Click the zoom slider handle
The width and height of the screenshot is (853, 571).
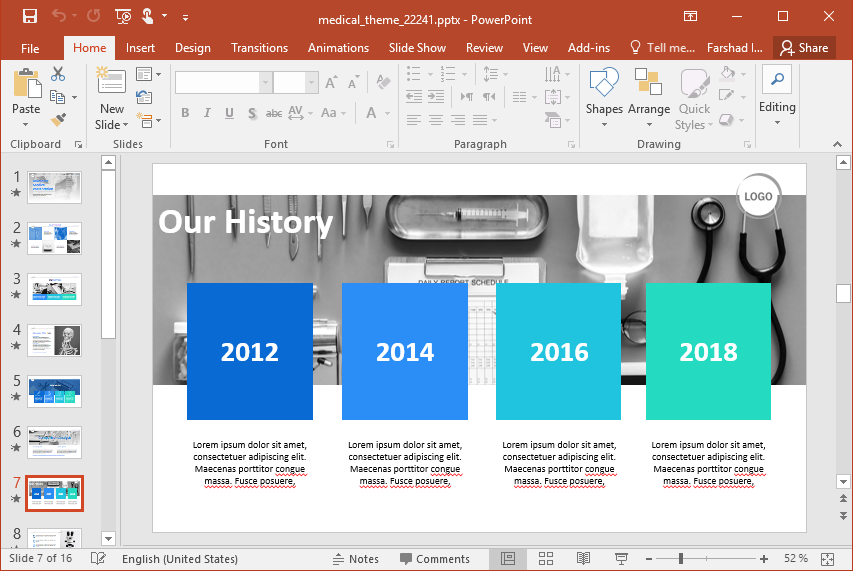click(x=683, y=559)
